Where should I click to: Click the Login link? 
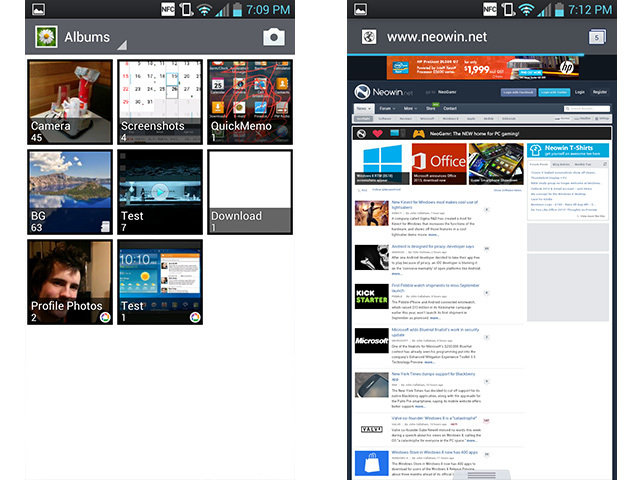(x=580, y=92)
